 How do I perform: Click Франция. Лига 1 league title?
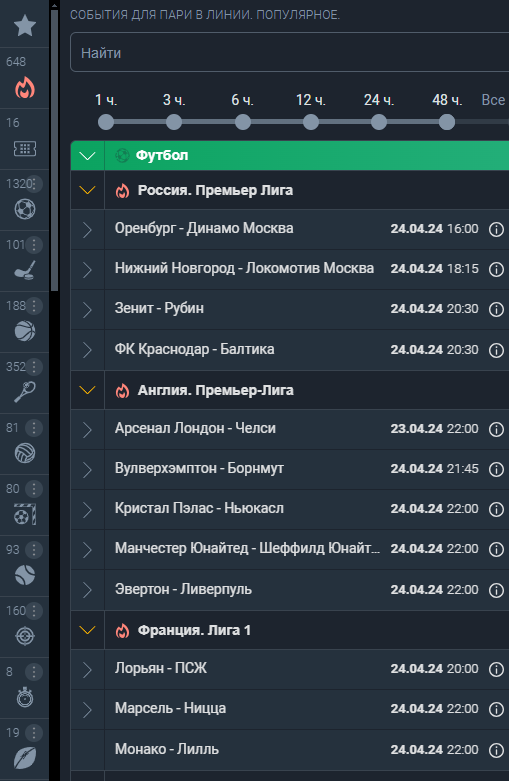click(x=194, y=630)
